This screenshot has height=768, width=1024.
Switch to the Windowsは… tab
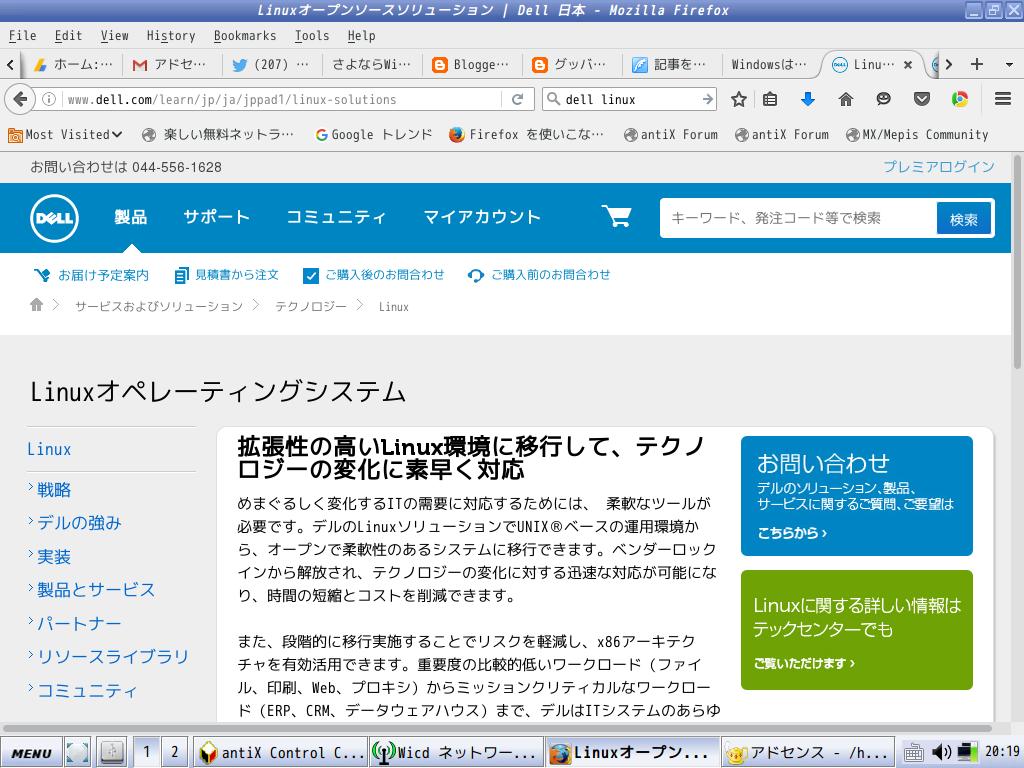point(769,64)
